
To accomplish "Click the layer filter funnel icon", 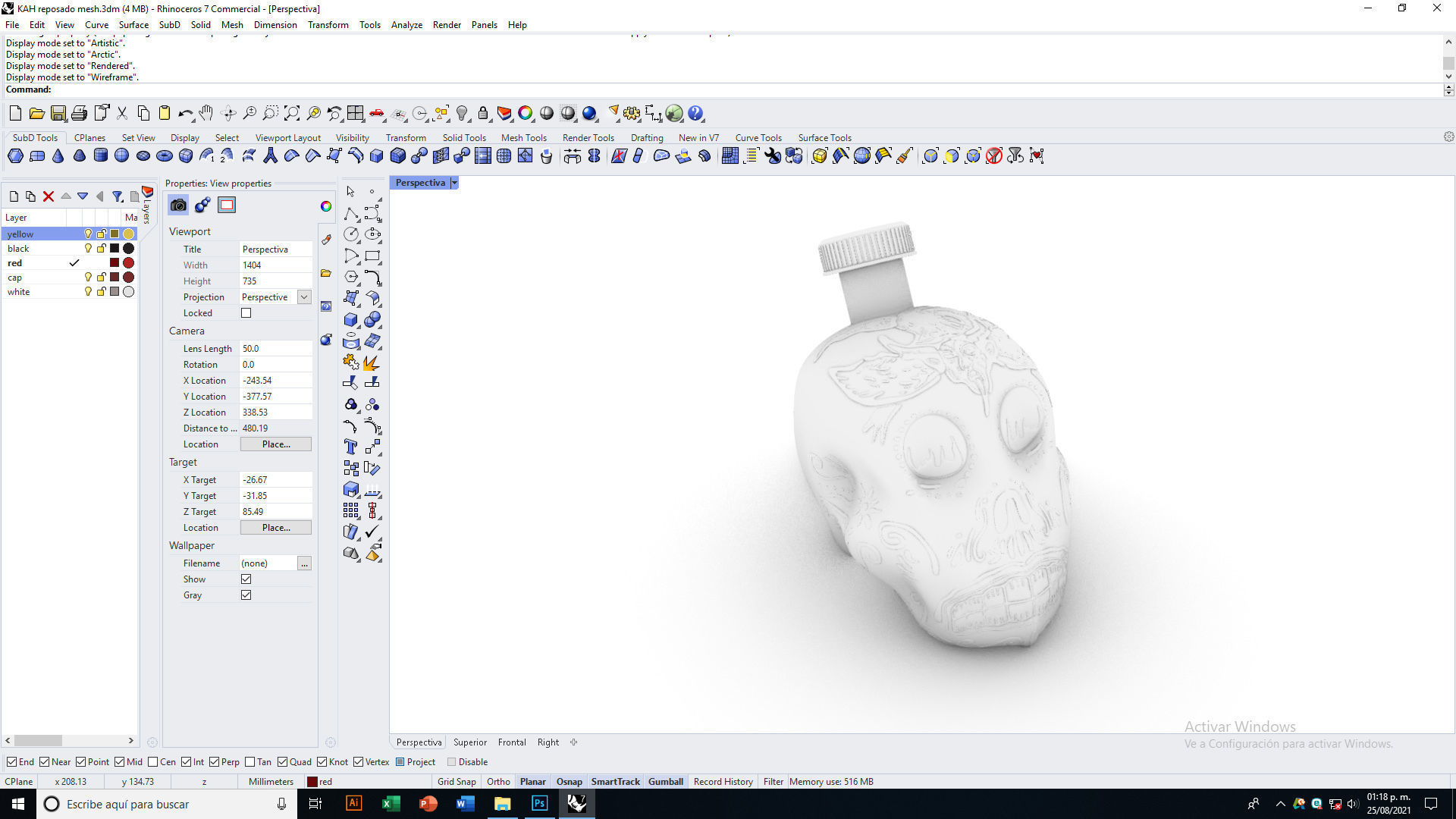I will 118,196.
